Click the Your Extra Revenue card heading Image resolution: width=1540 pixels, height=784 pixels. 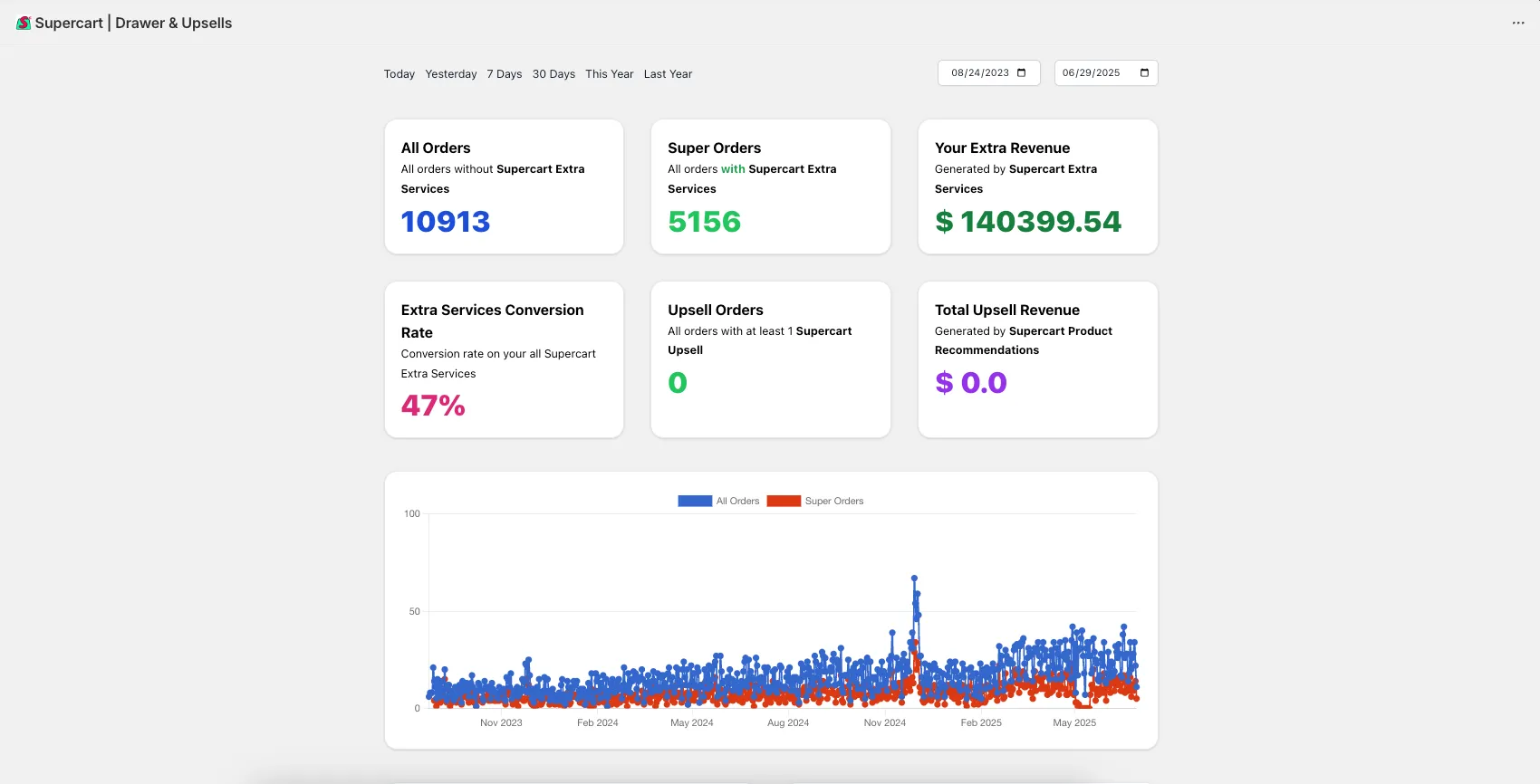[x=1002, y=148]
